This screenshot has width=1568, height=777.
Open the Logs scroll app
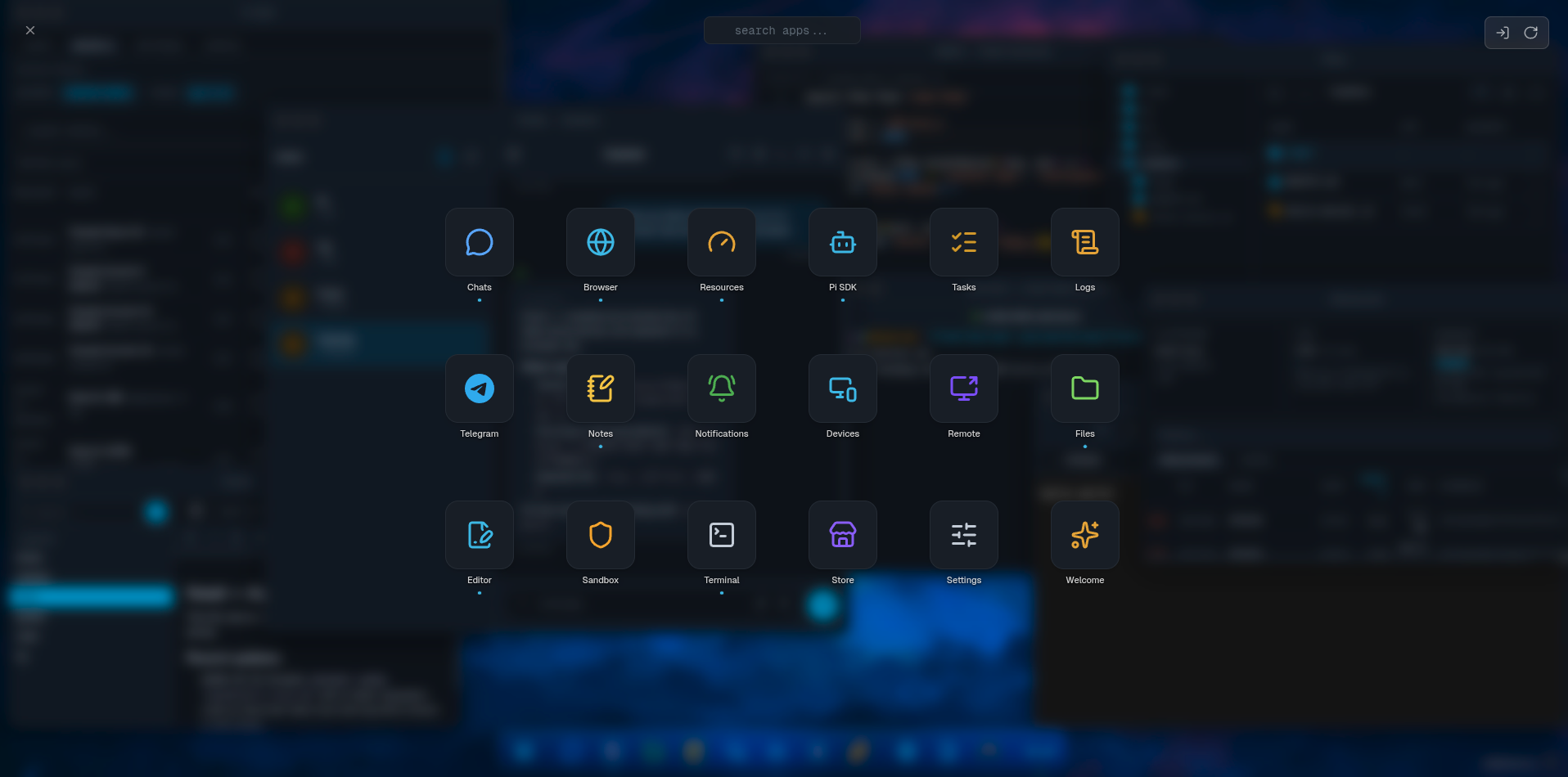1084,242
